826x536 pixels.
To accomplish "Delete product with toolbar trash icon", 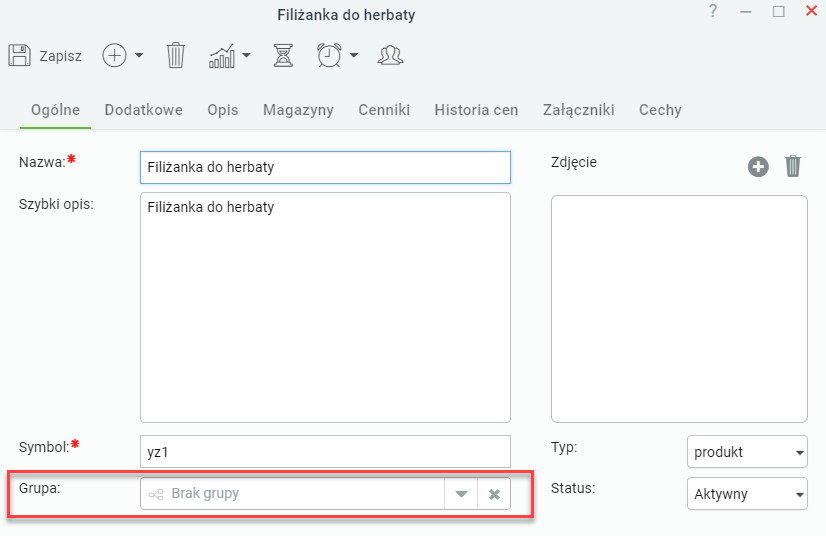I will coord(175,55).
